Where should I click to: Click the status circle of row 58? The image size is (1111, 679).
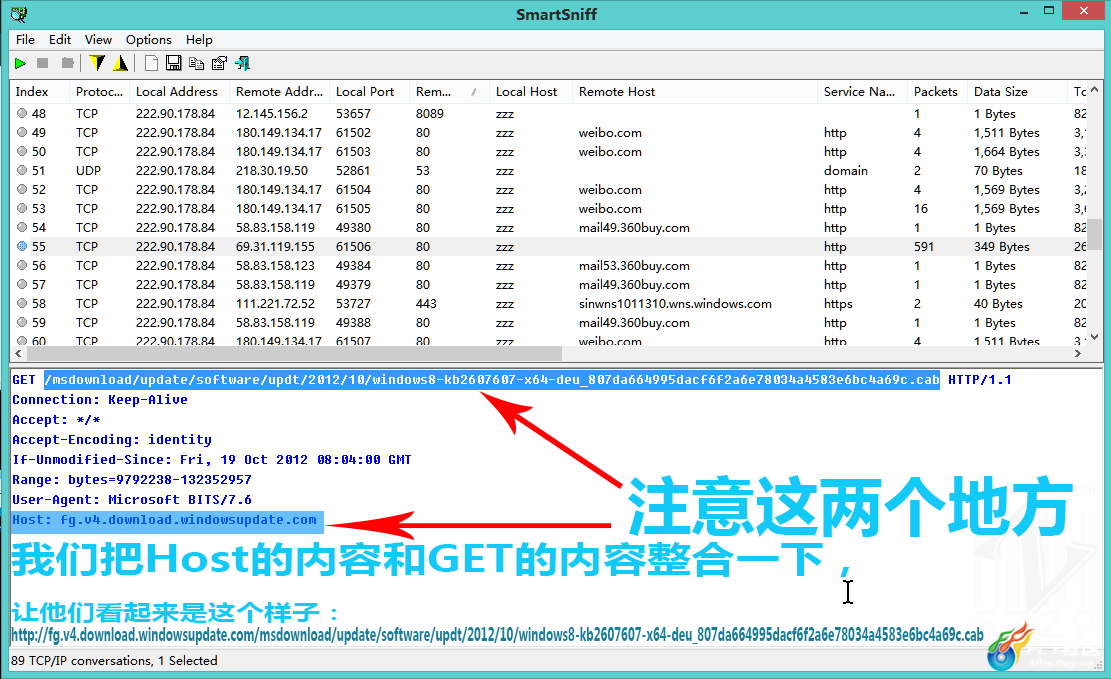coord(22,303)
